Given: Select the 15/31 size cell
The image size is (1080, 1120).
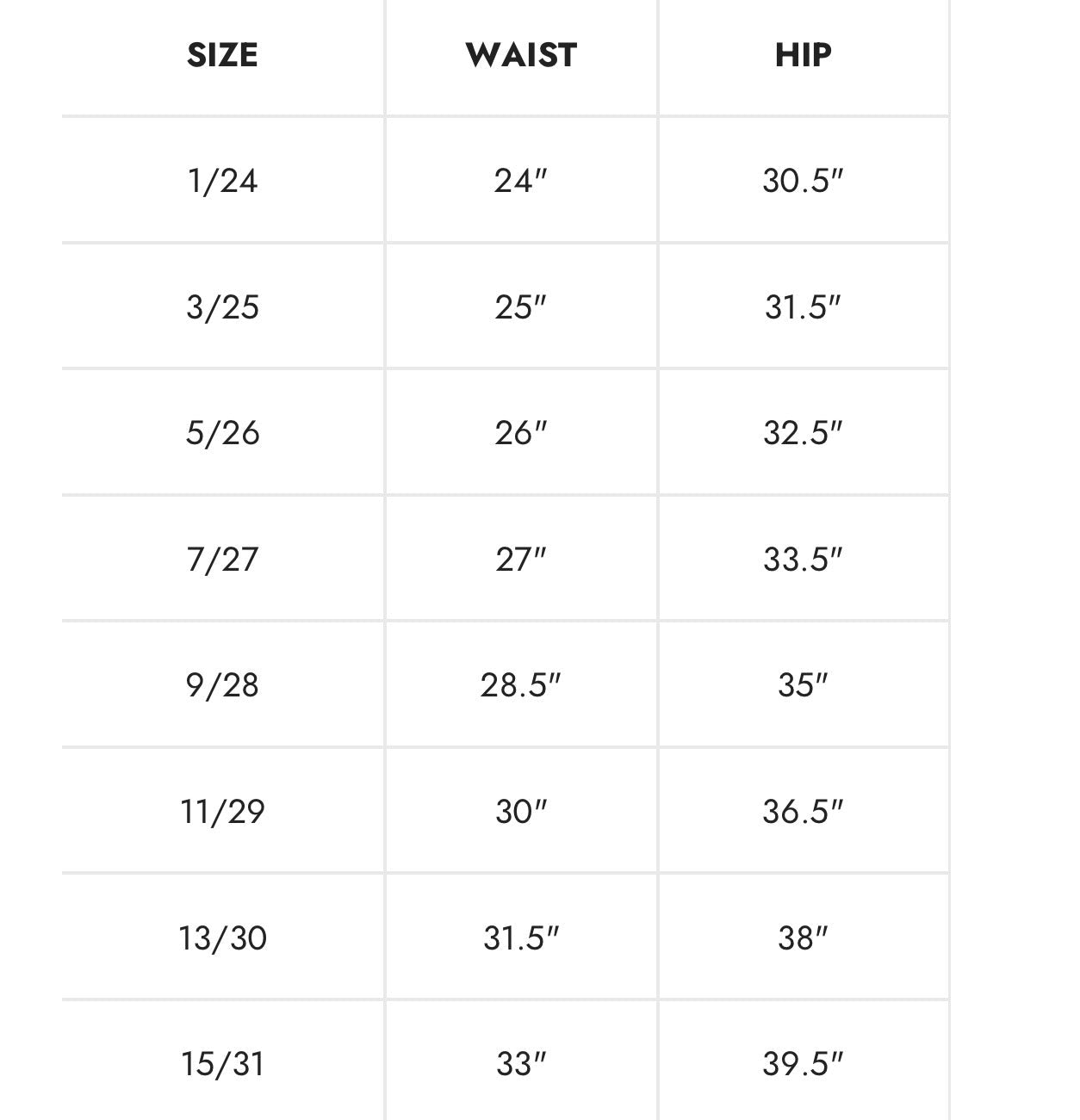Looking at the screenshot, I should pos(222,1064).
